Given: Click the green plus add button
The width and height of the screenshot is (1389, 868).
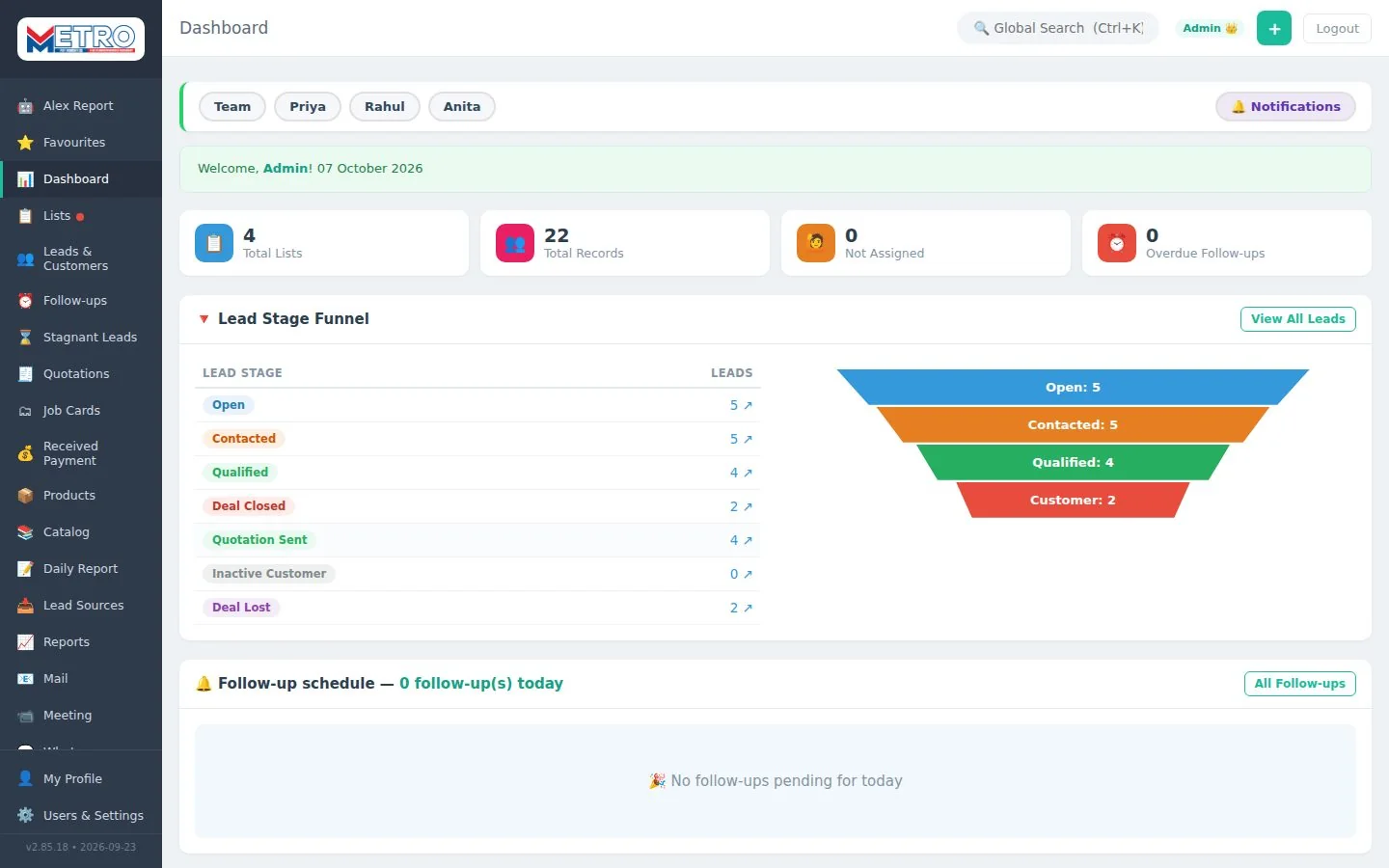Looking at the screenshot, I should [1274, 29].
